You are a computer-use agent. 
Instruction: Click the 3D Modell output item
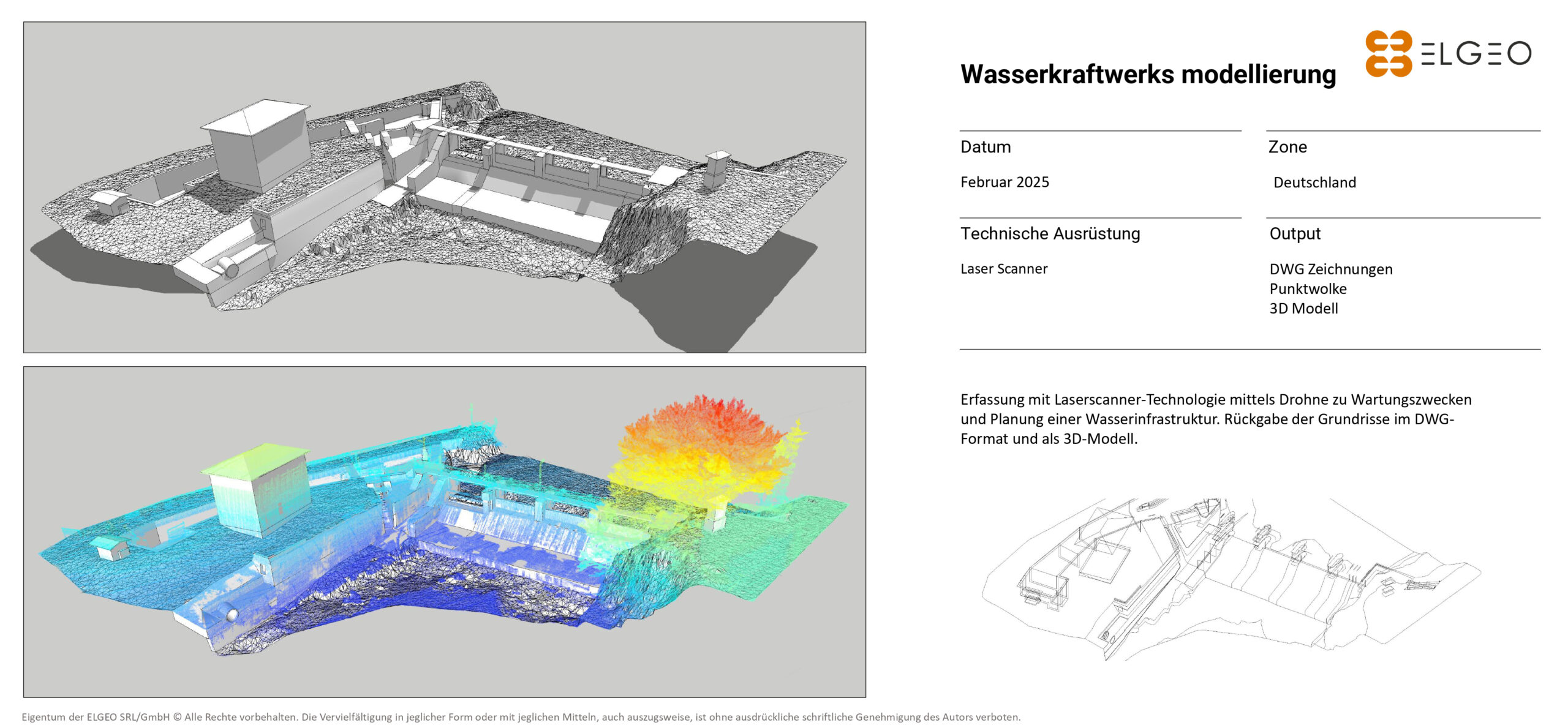pos(1303,309)
